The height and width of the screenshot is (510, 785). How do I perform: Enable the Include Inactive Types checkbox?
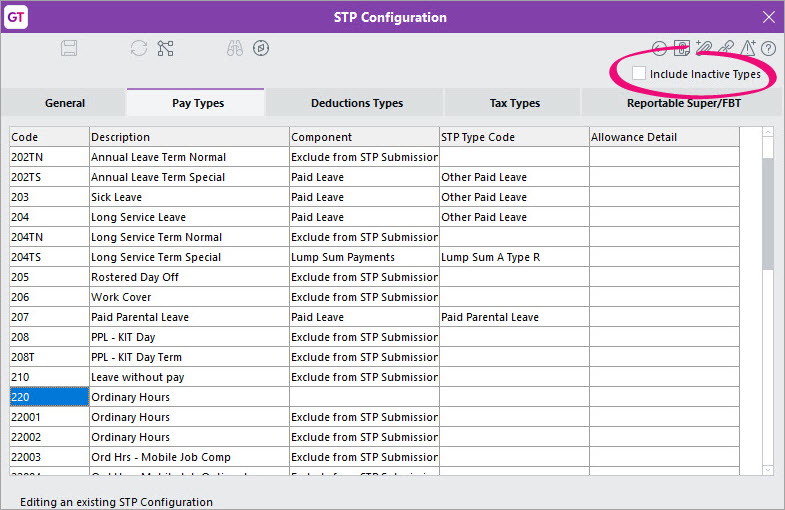point(639,74)
